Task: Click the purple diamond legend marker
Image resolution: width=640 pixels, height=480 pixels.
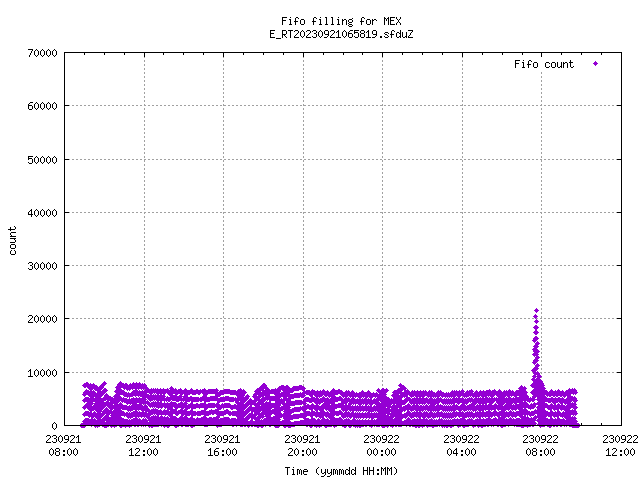Action: click(x=596, y=64)
